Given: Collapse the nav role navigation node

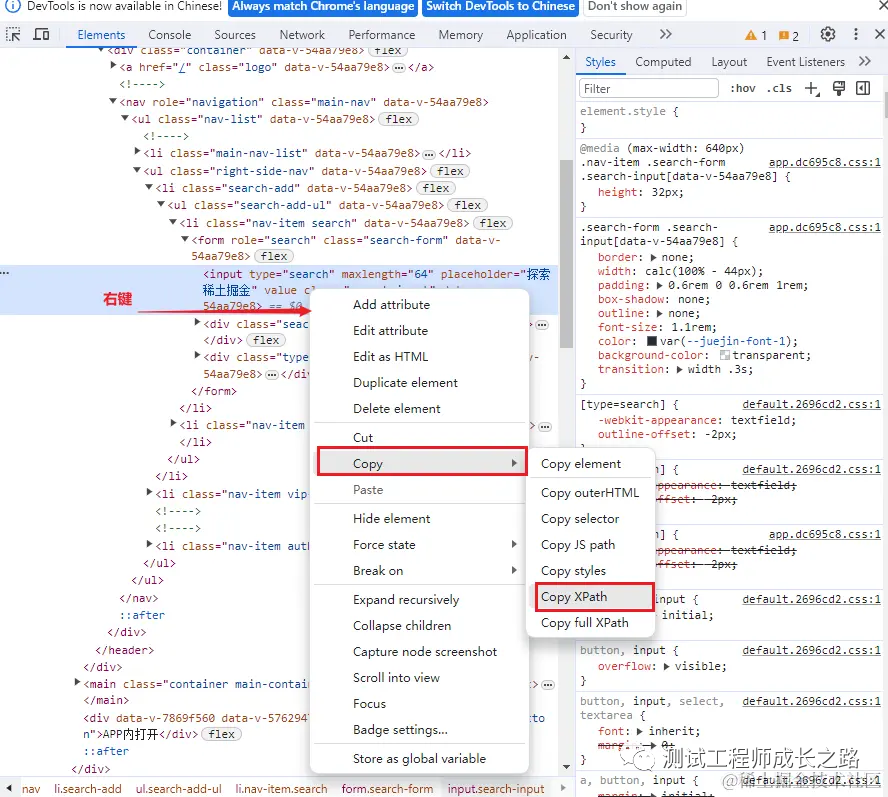Looking at the screenshot, I should [x=112, y=99].
